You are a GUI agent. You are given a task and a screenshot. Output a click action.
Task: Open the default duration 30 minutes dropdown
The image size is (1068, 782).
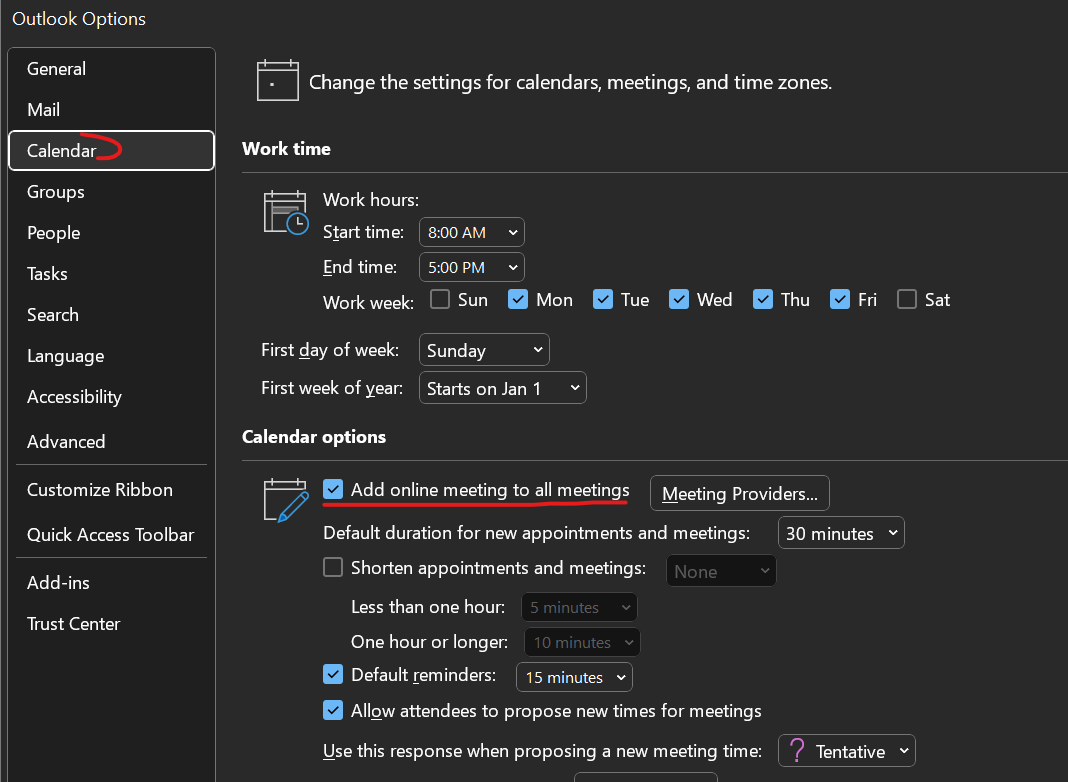[x=841, y=533]
